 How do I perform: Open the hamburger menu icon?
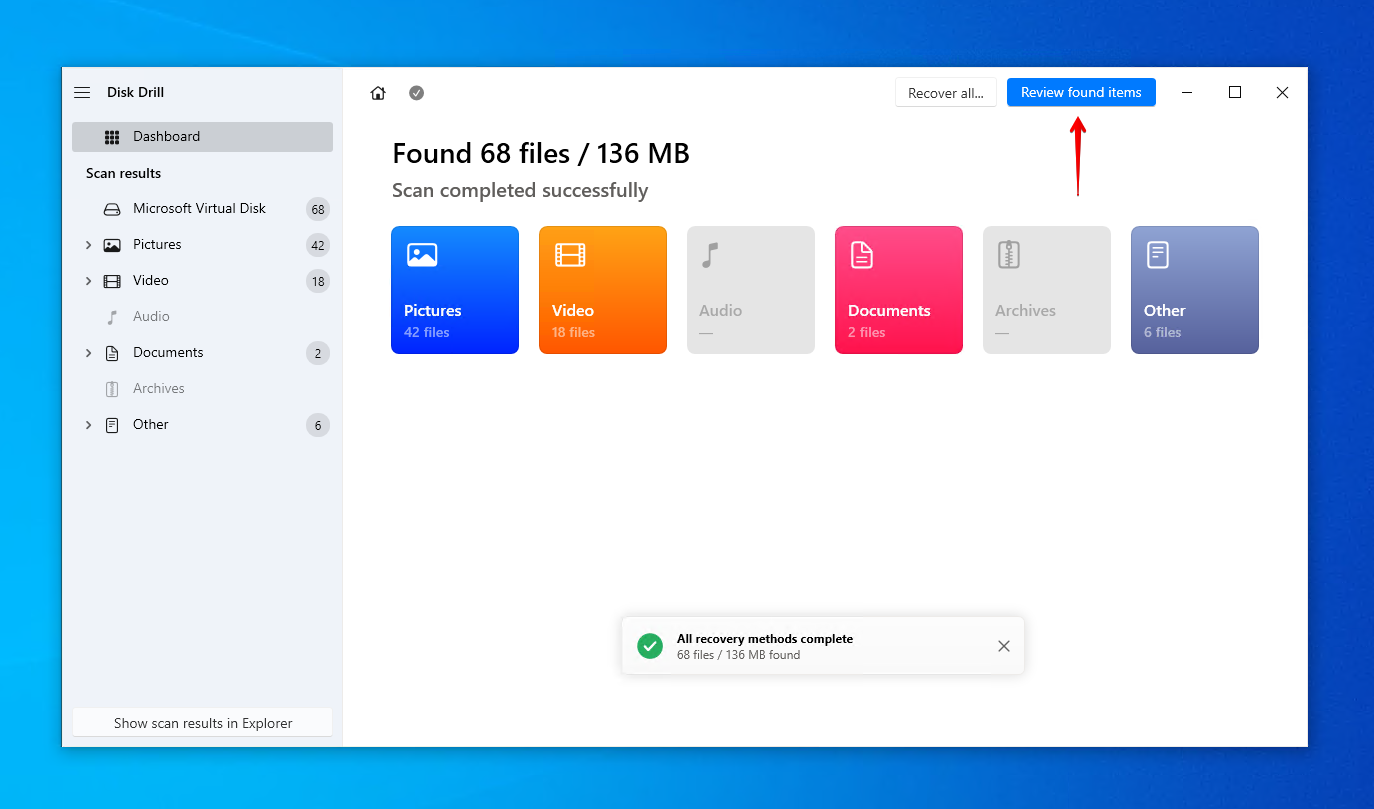point(82,92)
